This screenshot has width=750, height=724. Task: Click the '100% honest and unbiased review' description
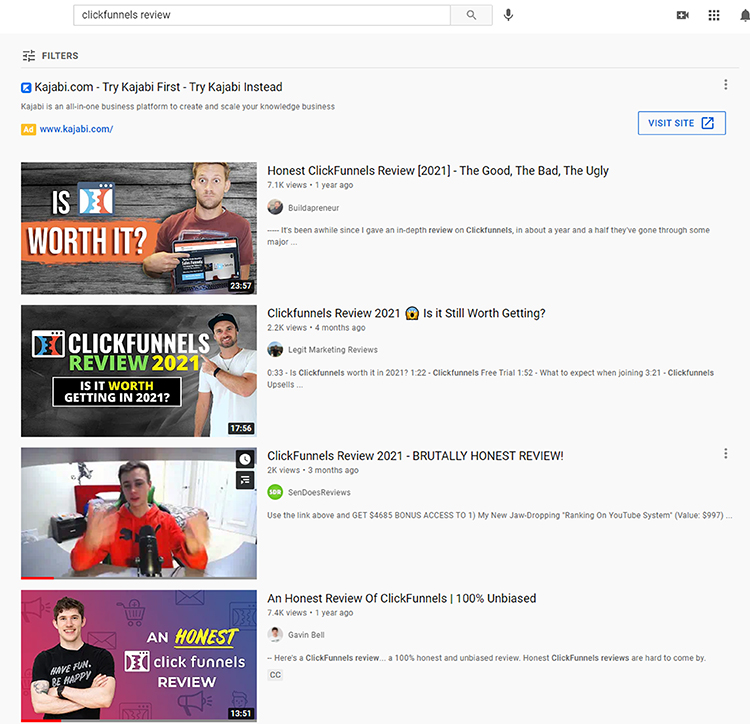(x=486, y=658)
